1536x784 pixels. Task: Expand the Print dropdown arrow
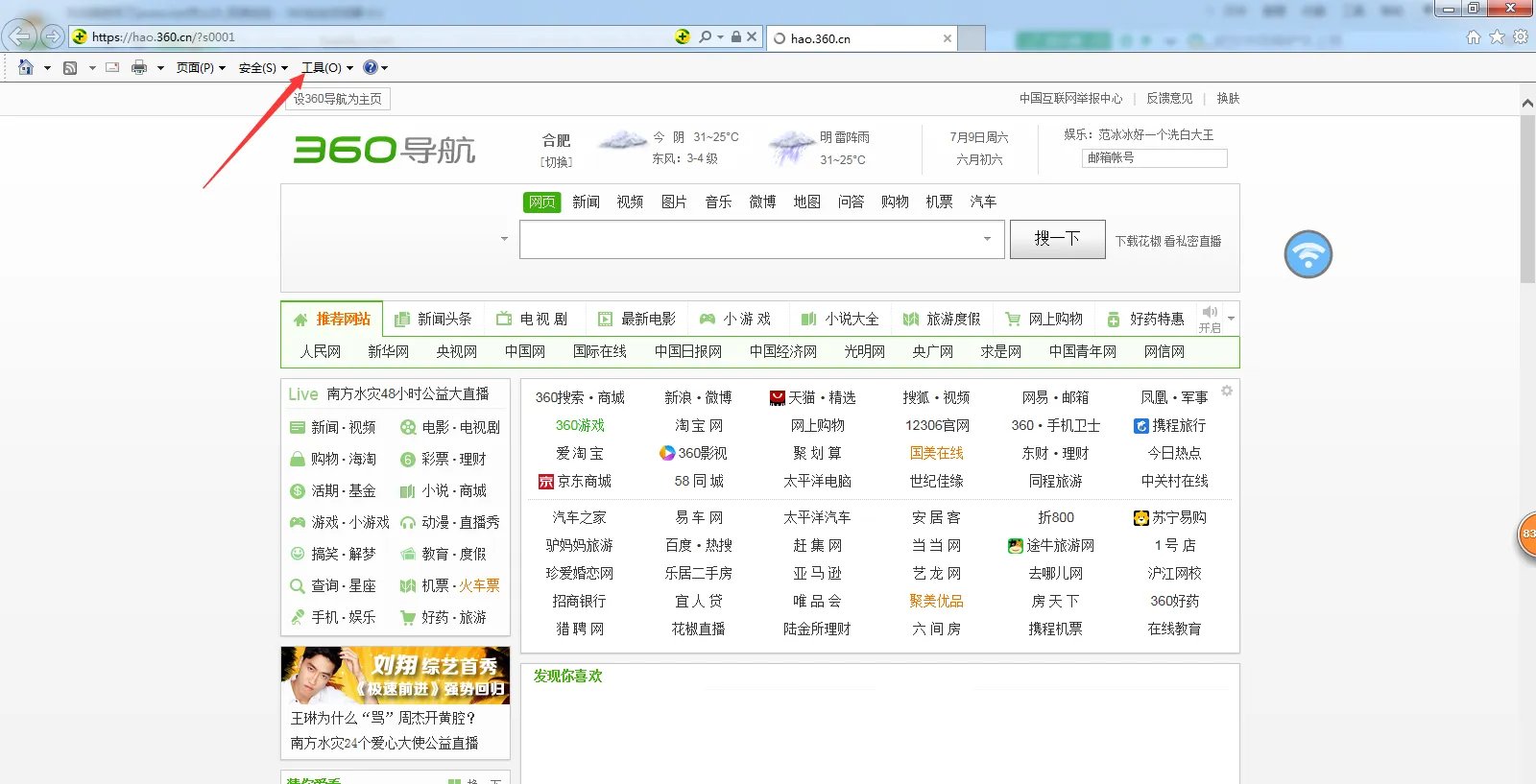pyautogui.click(x=160, y=68)
